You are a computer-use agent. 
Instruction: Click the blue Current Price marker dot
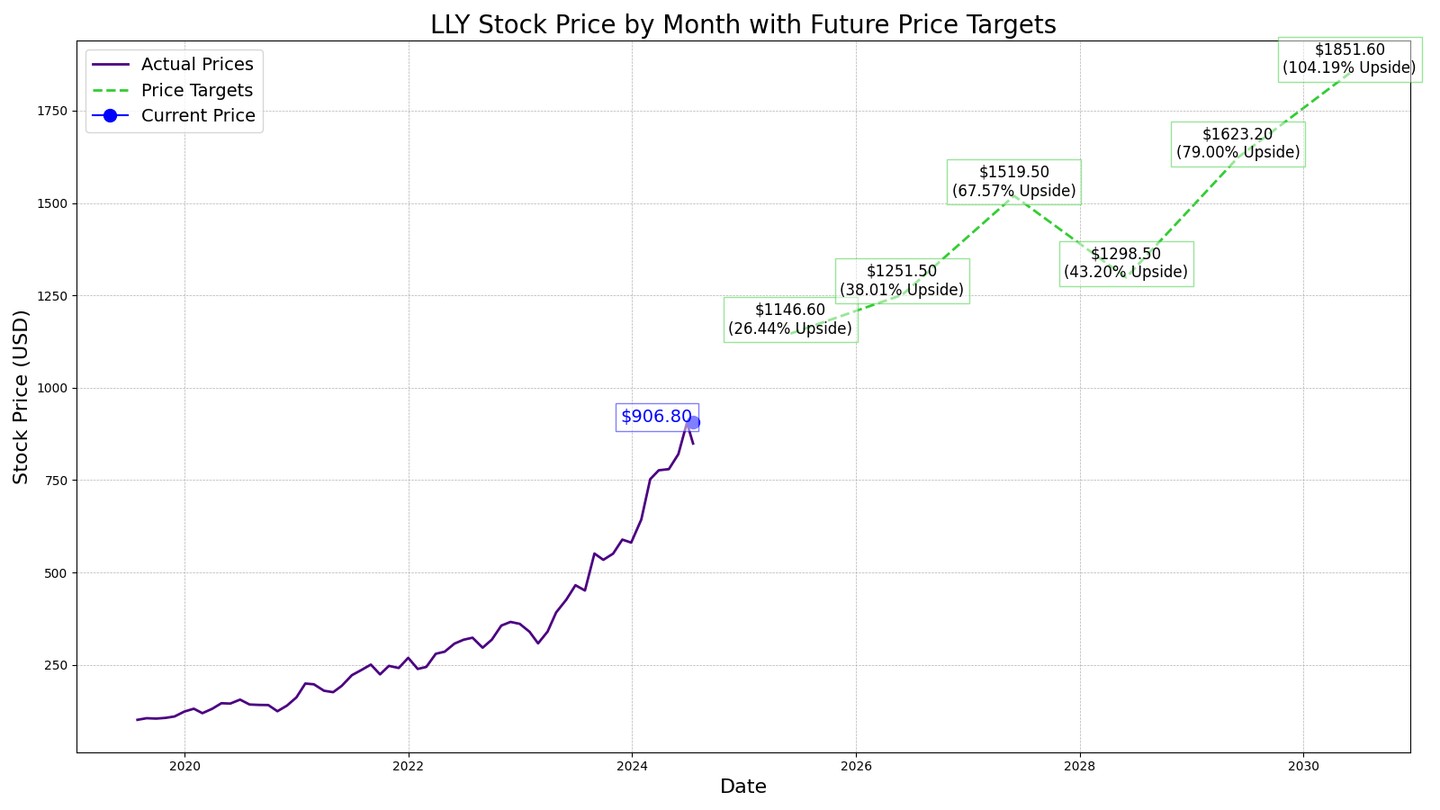click(693, 422)
